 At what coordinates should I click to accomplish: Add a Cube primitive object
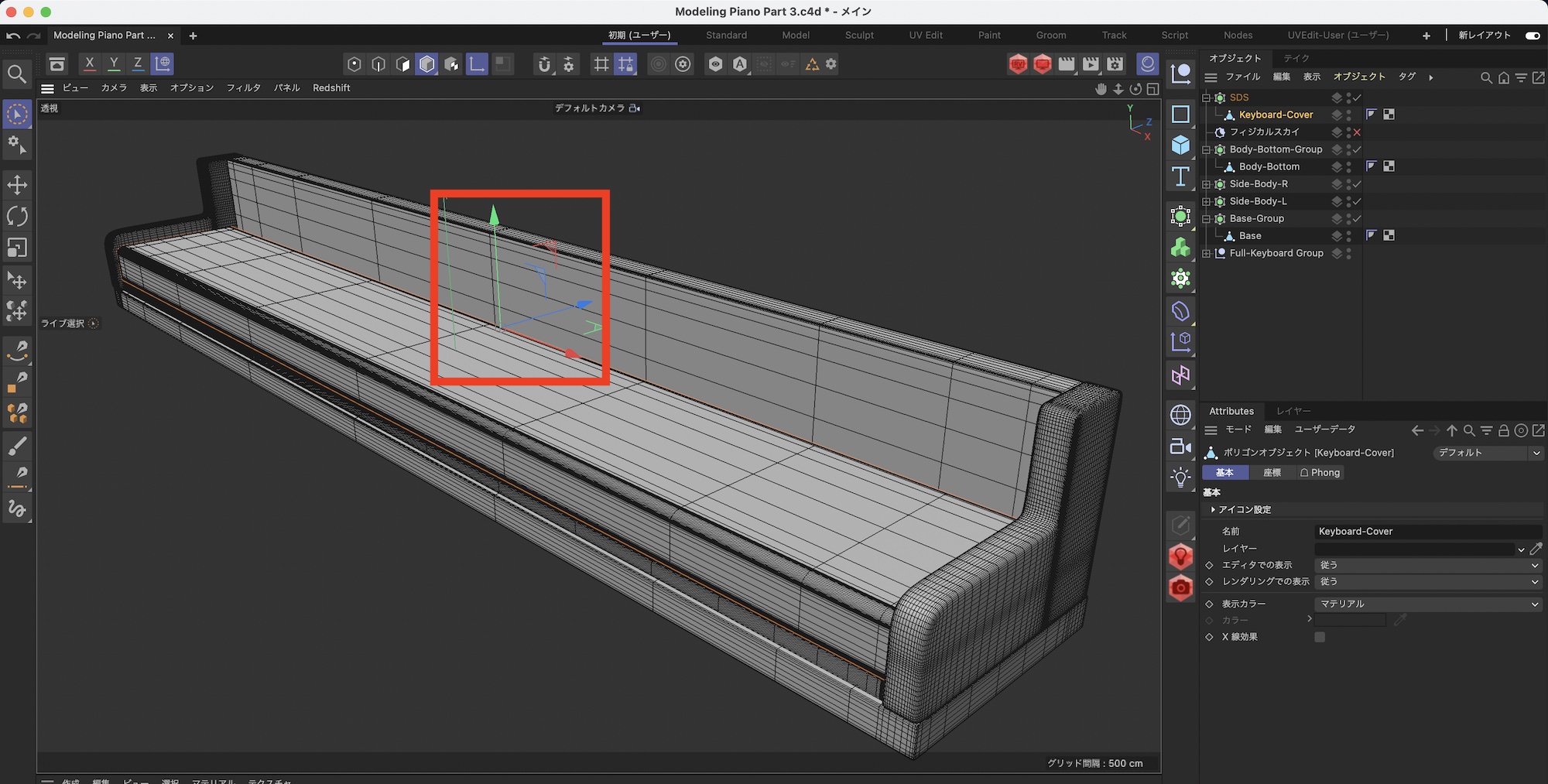pyautogui.click(x=1180, y=146)
